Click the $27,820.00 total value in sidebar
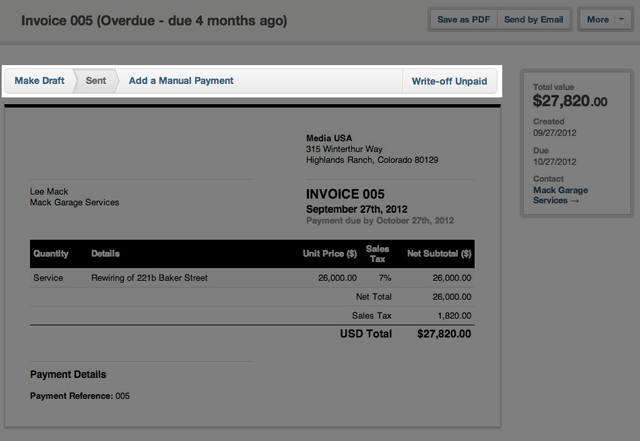Screen dimensions: 640x441 click(x=569, y=101)
